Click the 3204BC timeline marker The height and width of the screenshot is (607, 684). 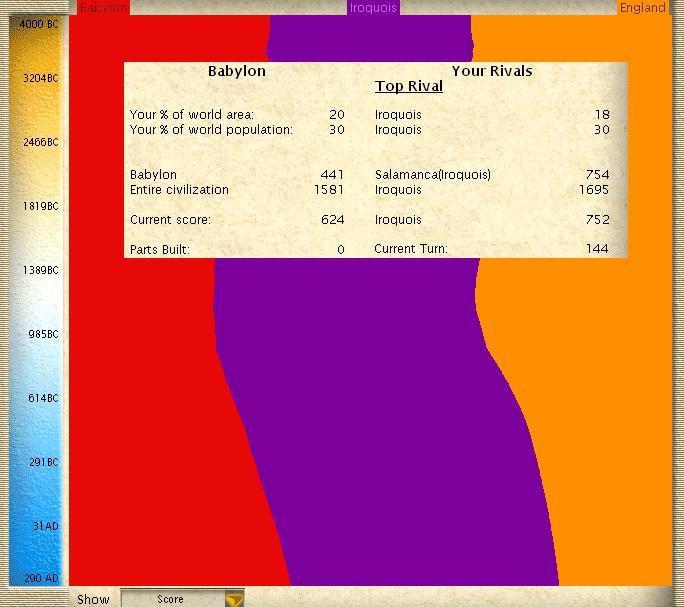pyautogui.click(x=39, y=78)
